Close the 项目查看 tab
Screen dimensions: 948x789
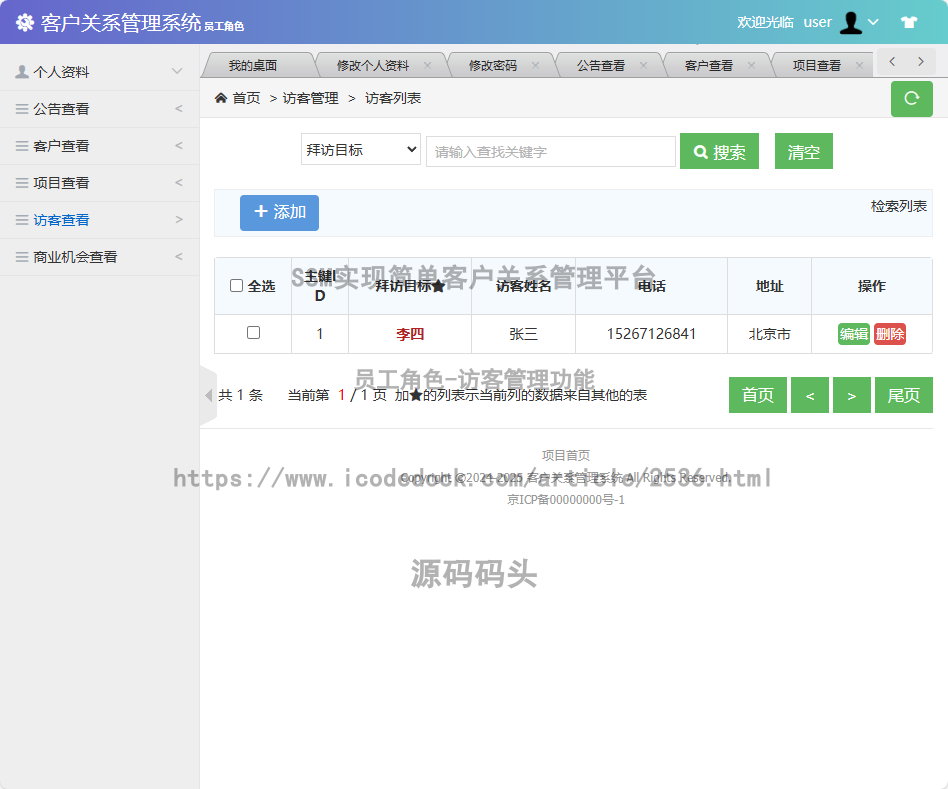tap(859, 65)
